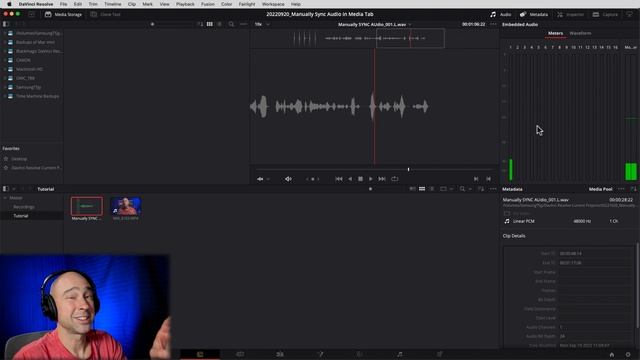Open the Fairlight menu
This screenshot has height=360, width=640.
[247, 4]
